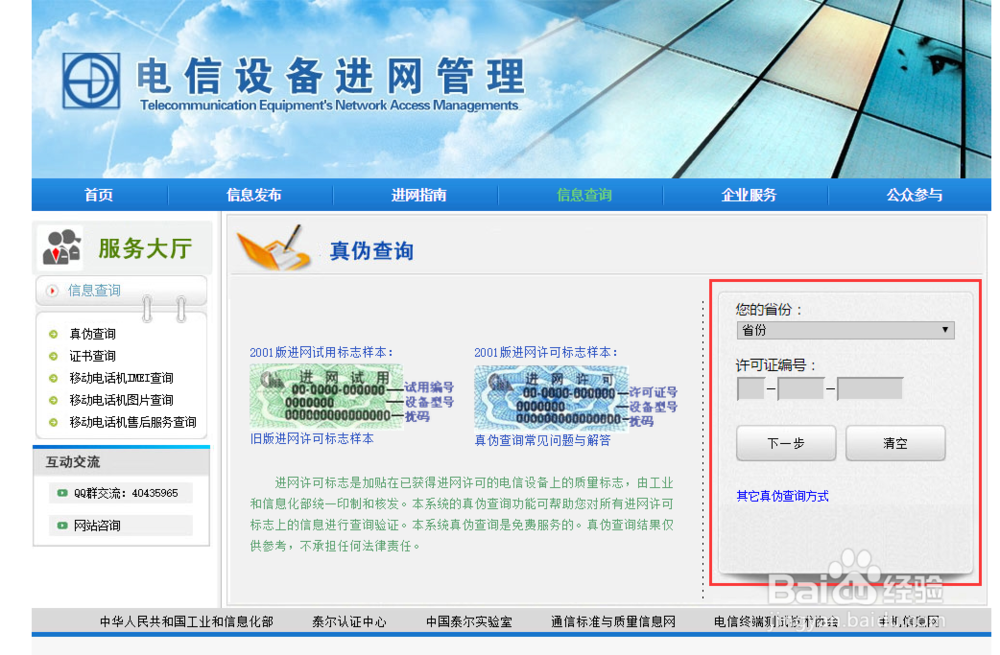Switch to the 信息查询 navigation tab
Screen dimensions: 1000x655
coord(584,195)
